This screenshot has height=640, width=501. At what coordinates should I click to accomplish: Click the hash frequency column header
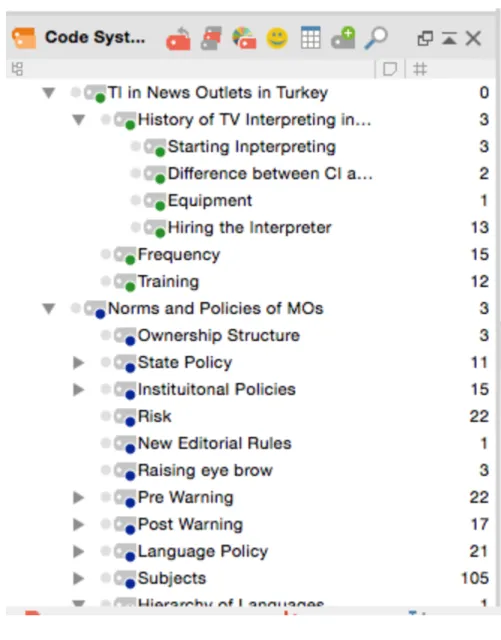pyautogui.click(x=420, y=69)
